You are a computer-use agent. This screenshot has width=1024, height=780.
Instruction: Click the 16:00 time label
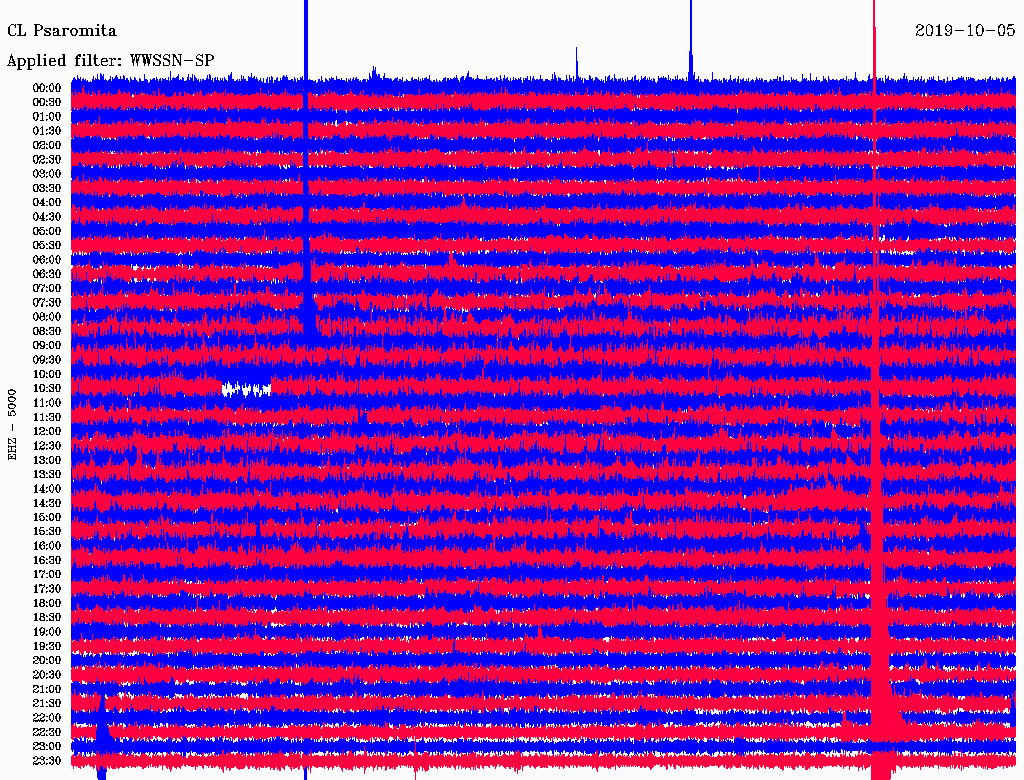(x=47, y=546)
